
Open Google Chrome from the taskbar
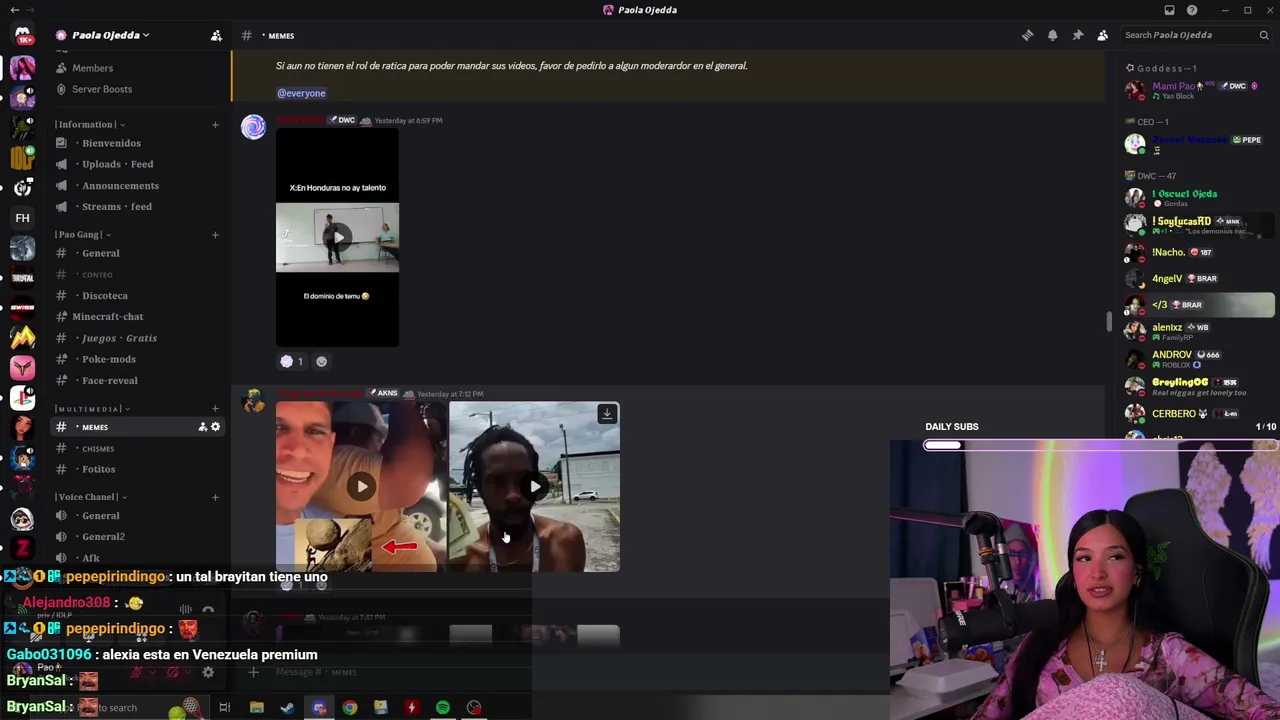pos(349,708)
